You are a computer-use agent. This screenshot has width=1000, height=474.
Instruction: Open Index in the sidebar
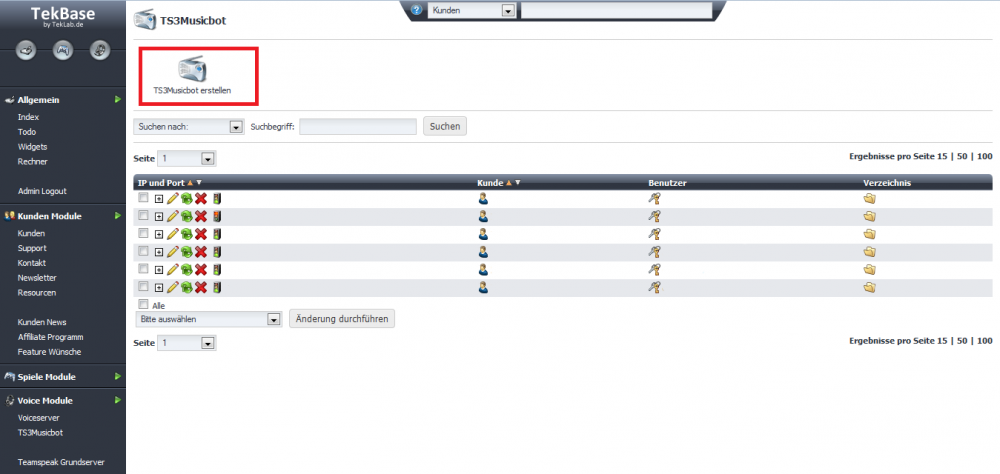click(x=29, y=117)
